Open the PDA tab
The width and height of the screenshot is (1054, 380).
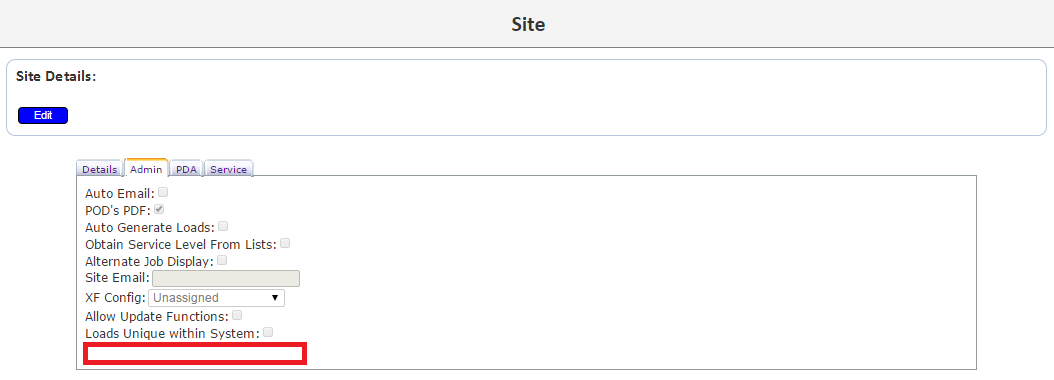coord(186,169)
